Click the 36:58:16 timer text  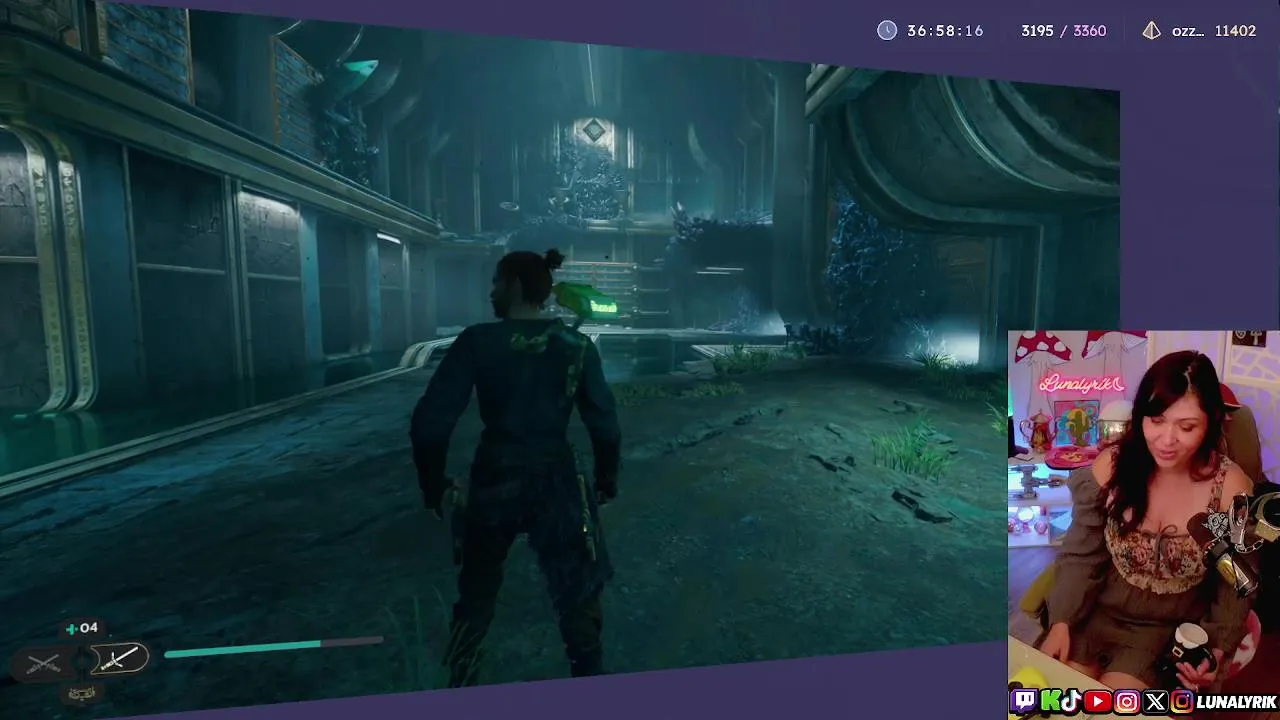coord(945,31)
